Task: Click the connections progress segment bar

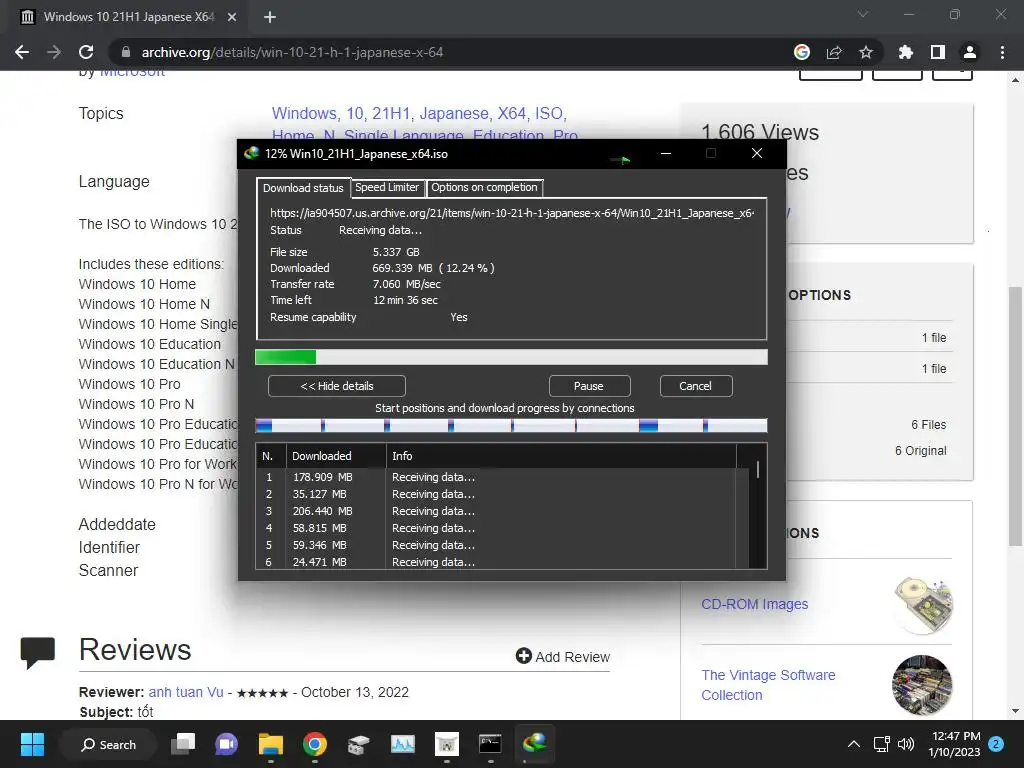Action: point(511,426)
